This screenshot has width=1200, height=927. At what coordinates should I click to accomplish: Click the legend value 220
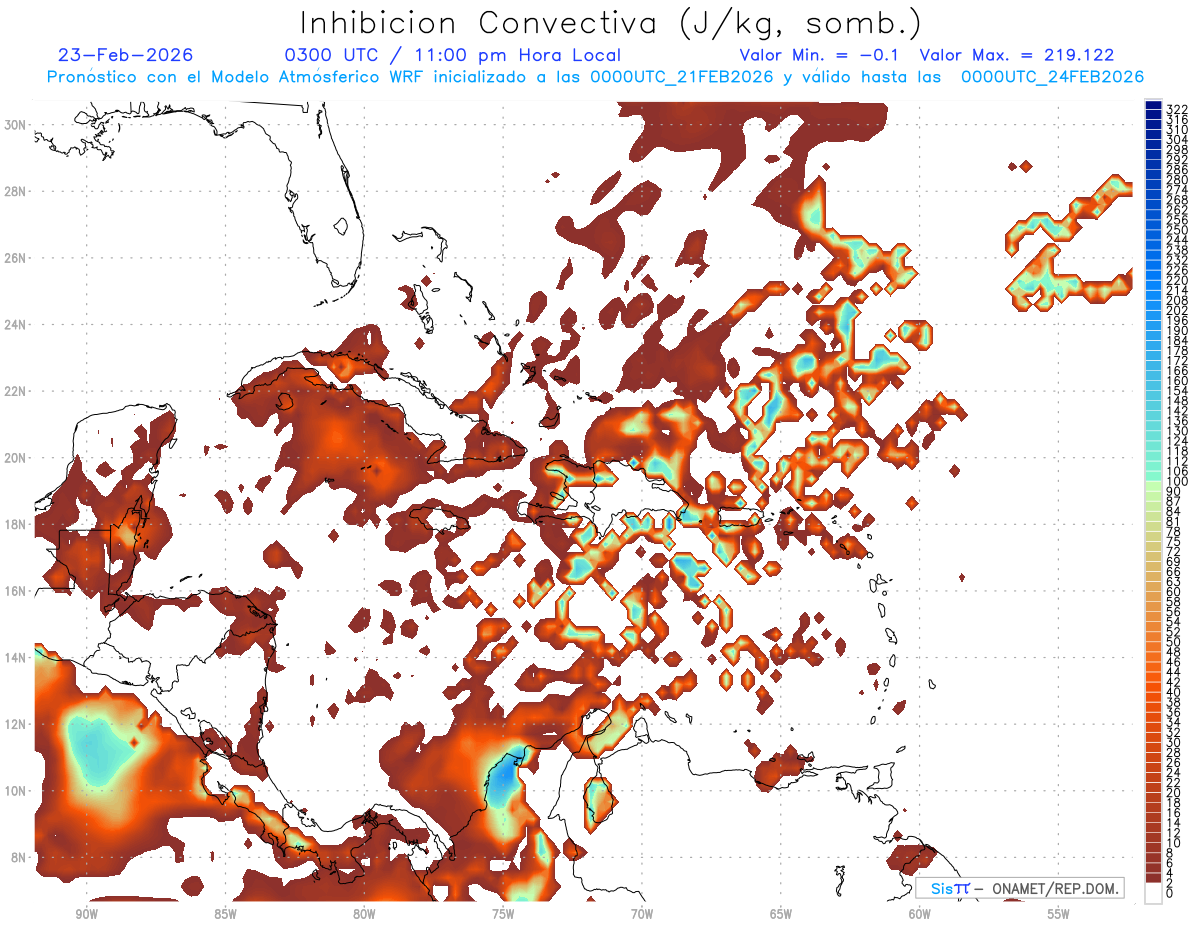[x=1177, y=280]
